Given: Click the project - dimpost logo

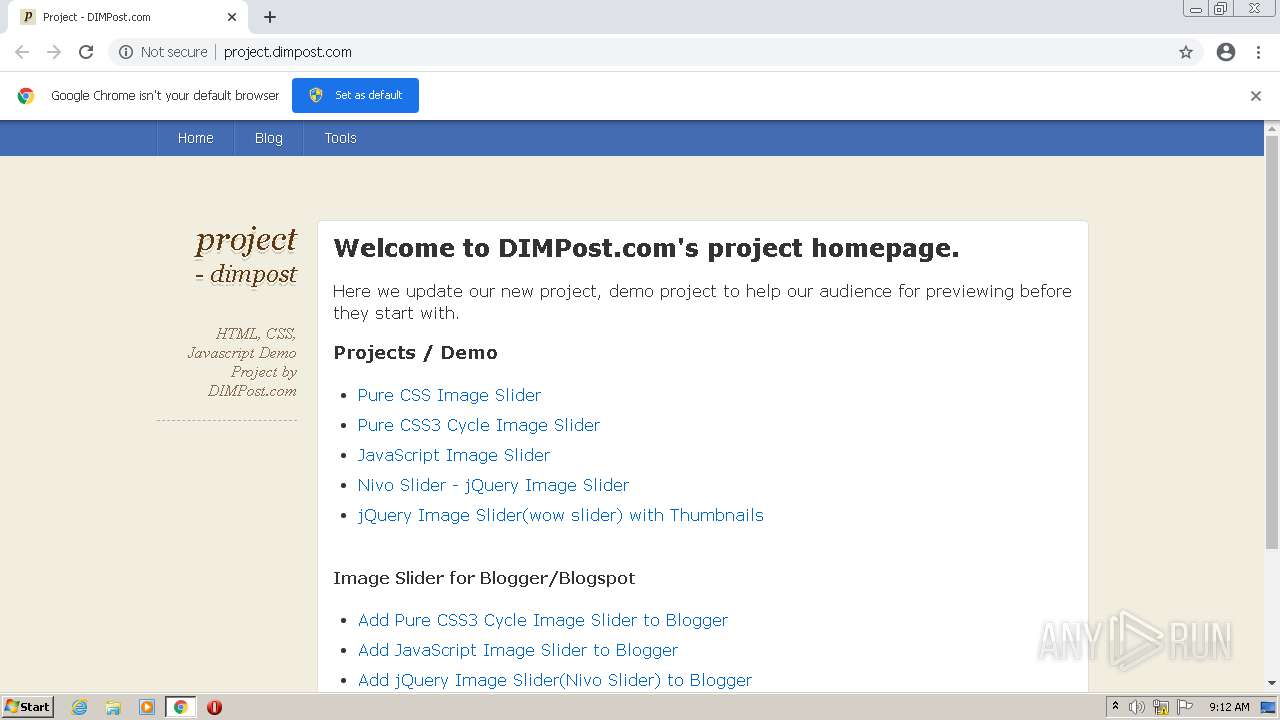Looking at the screenshot, I should tap(246, 255).
